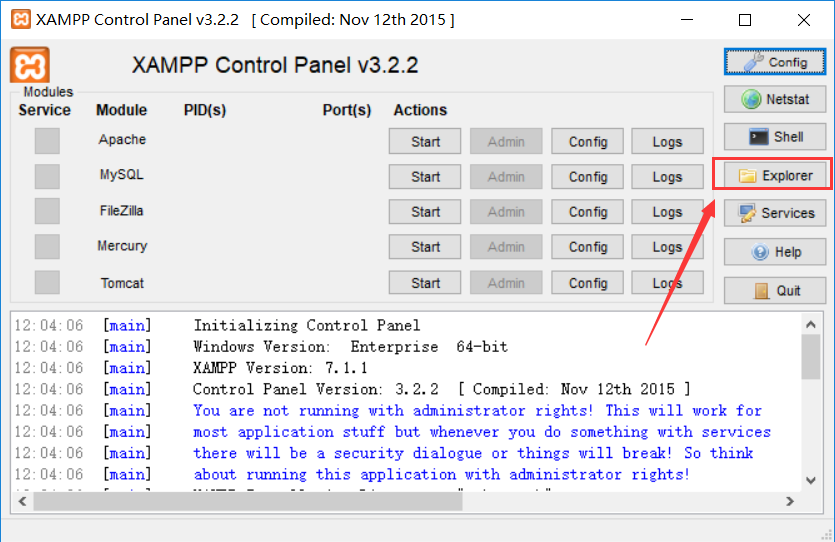Click the Tomcat module name
835x542 pixels.
[122, 283]
